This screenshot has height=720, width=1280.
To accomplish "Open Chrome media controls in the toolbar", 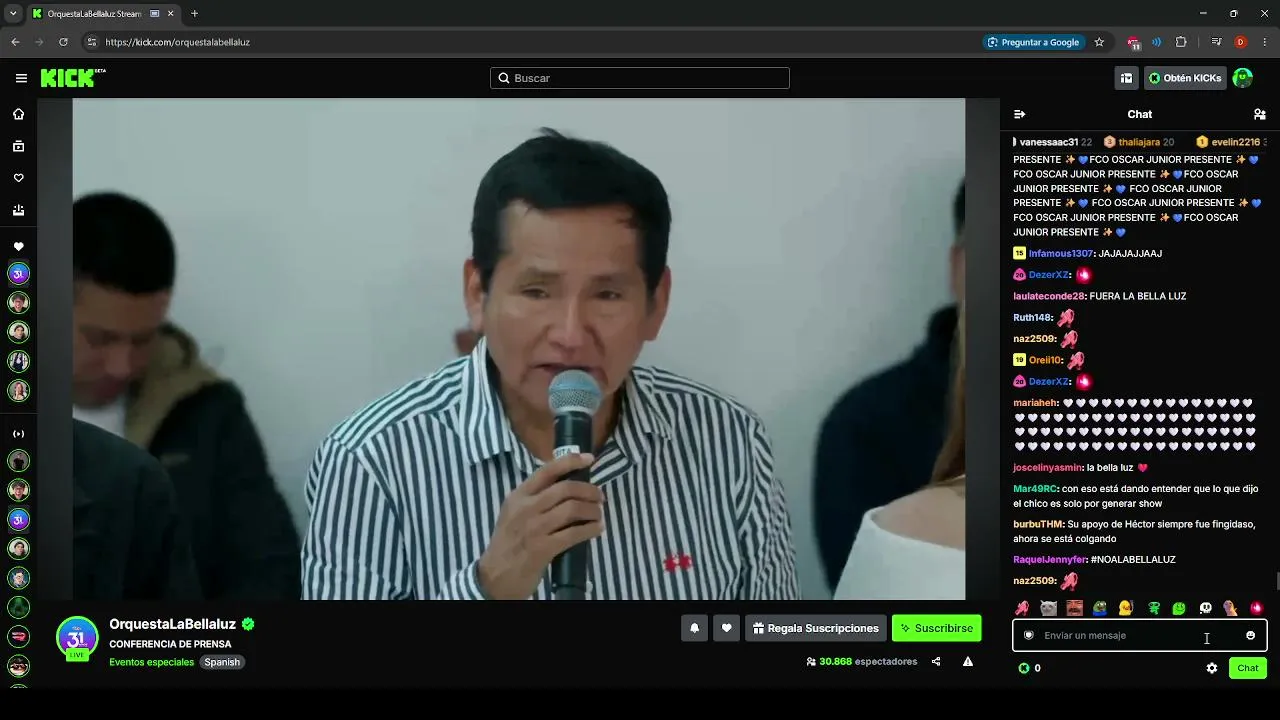I will click(x=1216, y=42).
